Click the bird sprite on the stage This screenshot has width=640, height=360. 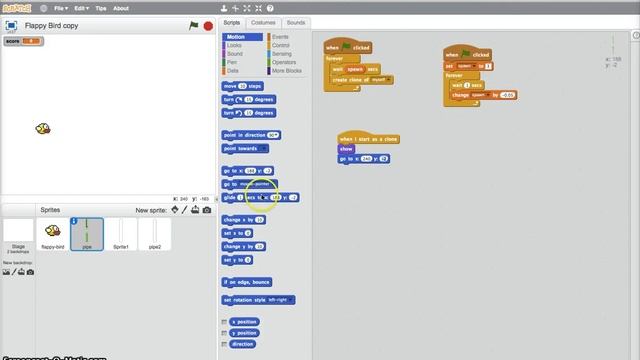(x=43, y=129)
